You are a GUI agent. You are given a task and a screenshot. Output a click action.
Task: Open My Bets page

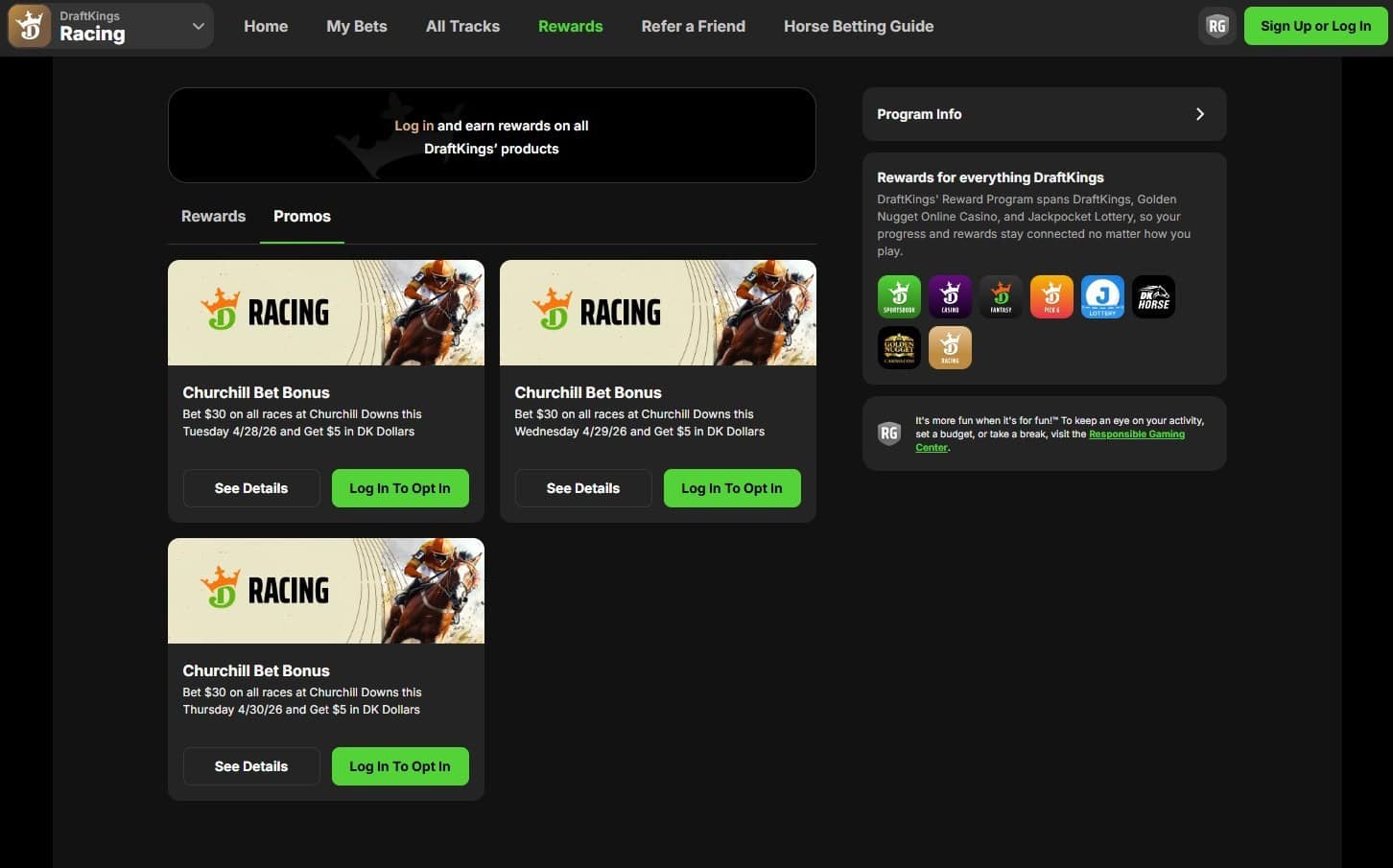click(x=357, y=26)
